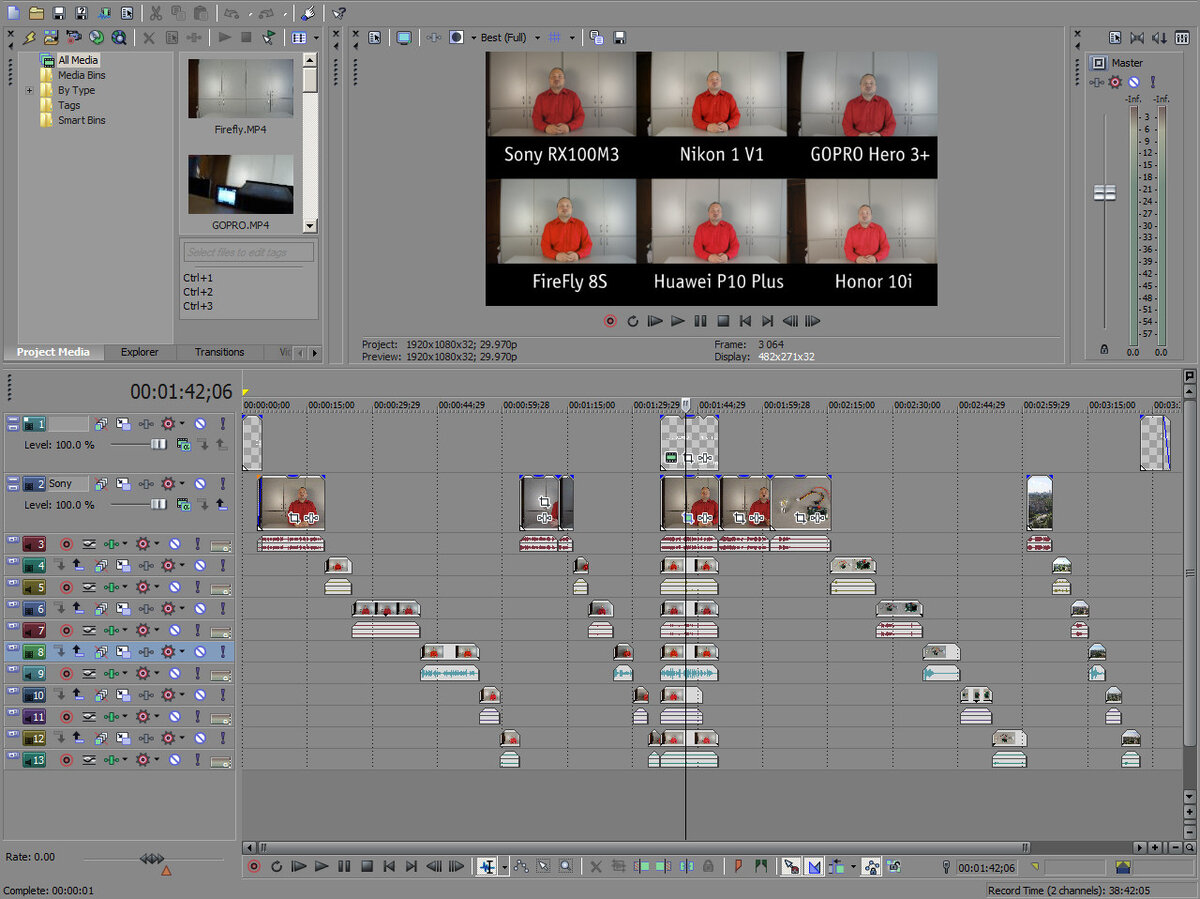Expand the By Type media folder
This screenshot has width=1200, height=899.
(x=29, y=90)
